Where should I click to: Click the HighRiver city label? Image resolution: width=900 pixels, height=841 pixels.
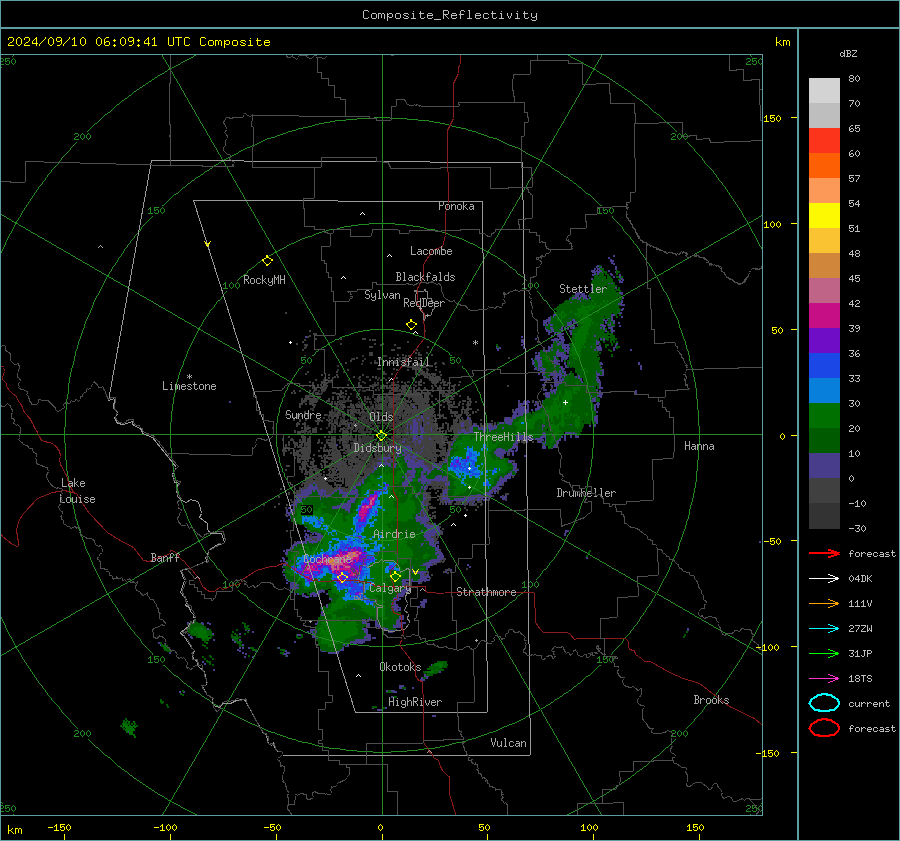pos(415,702)
